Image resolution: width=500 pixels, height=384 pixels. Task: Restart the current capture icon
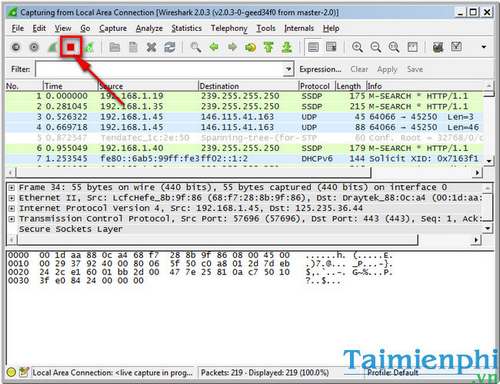(89, 47)
